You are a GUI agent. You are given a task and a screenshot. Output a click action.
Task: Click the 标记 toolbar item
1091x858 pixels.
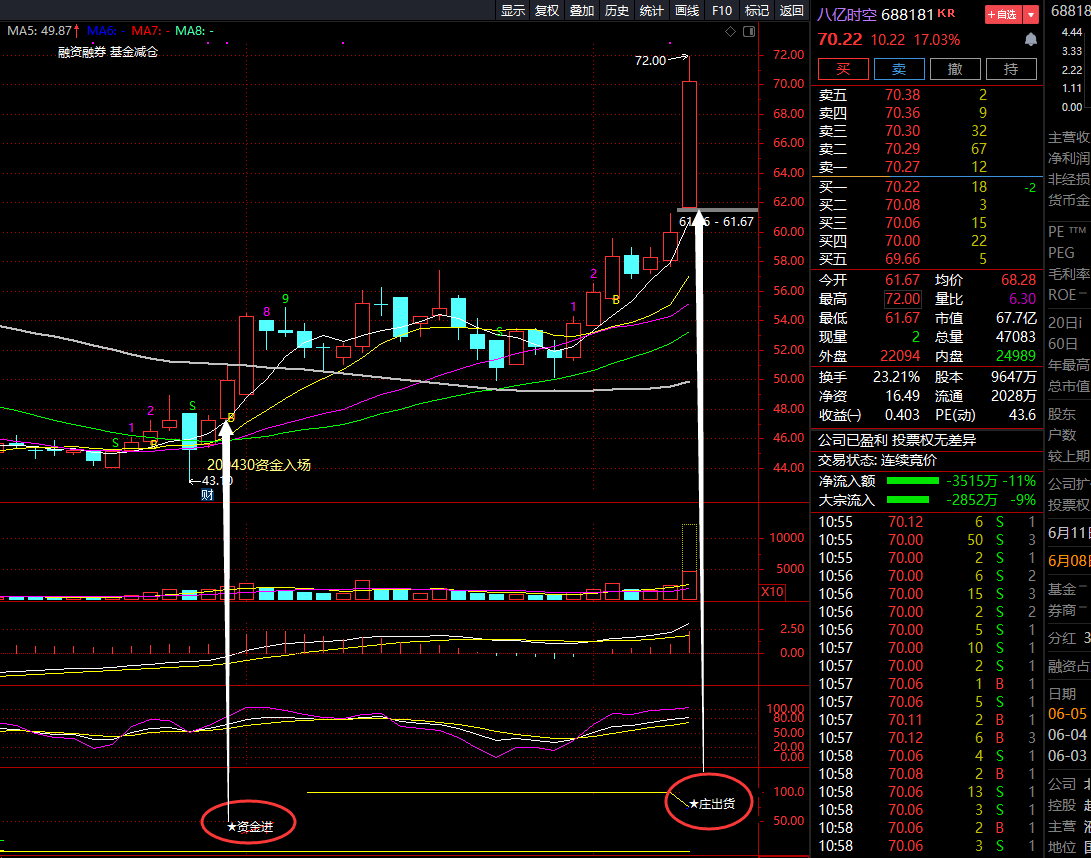(x=756, y=10)
